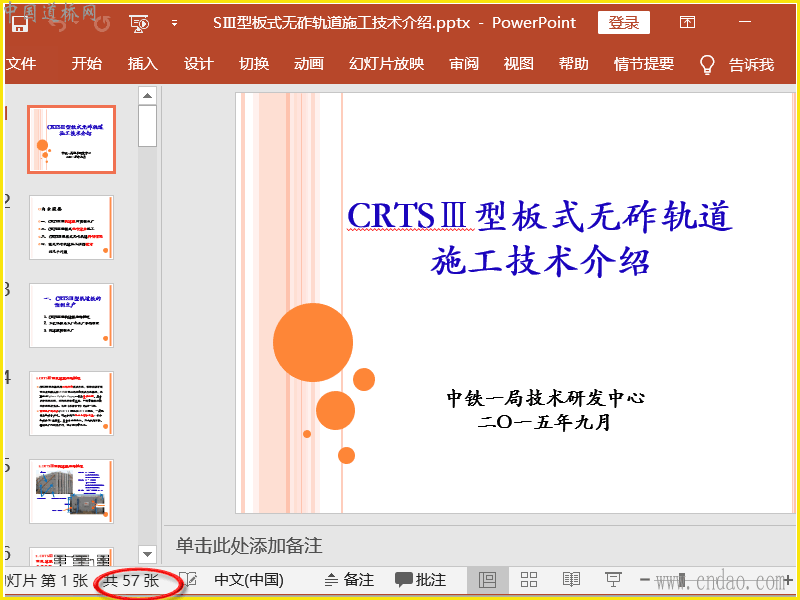
Task: Toggle the 备注 notes button
Action: point(349,580)
